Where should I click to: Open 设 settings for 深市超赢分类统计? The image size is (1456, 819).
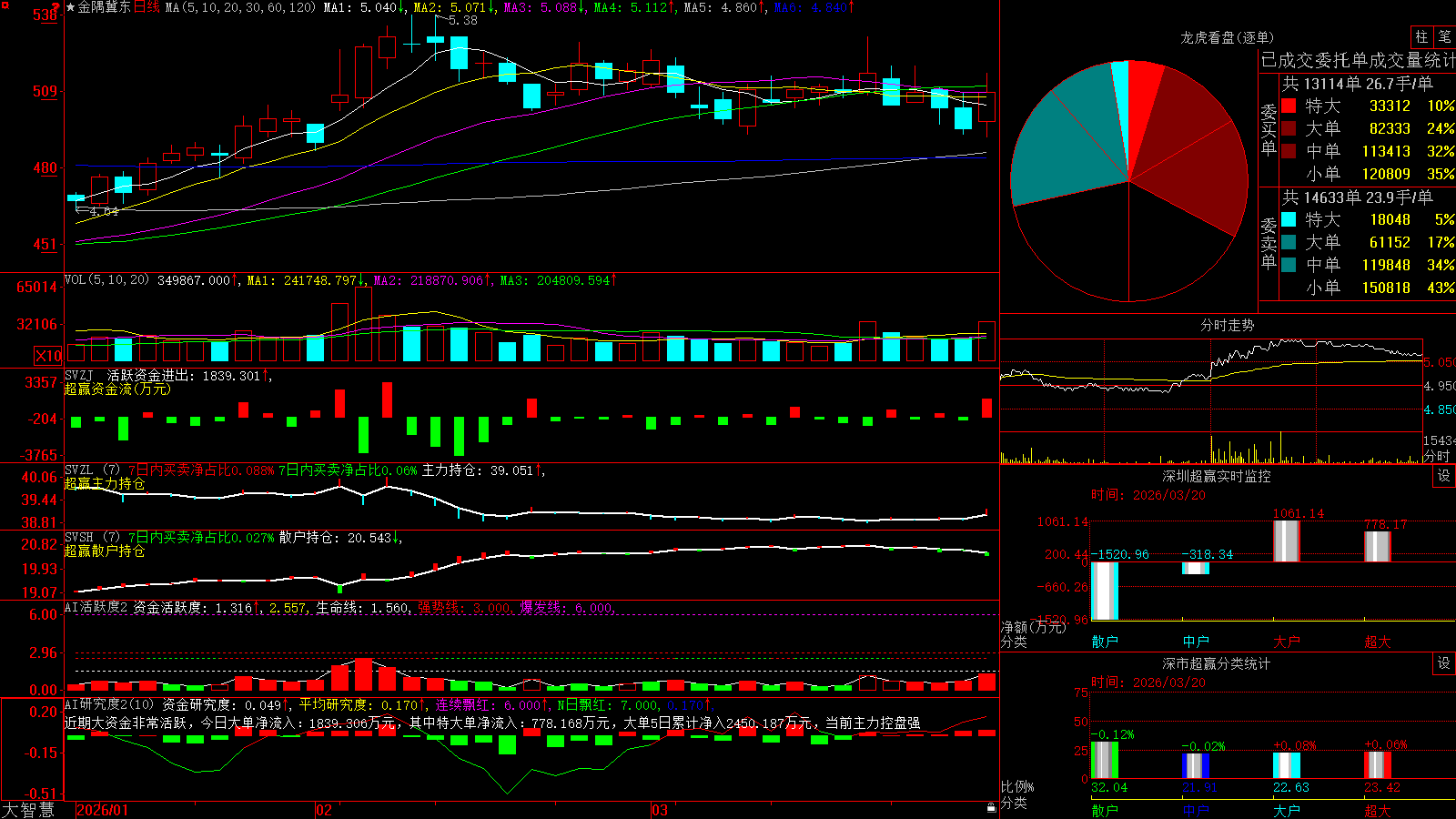pos(1444,663)
